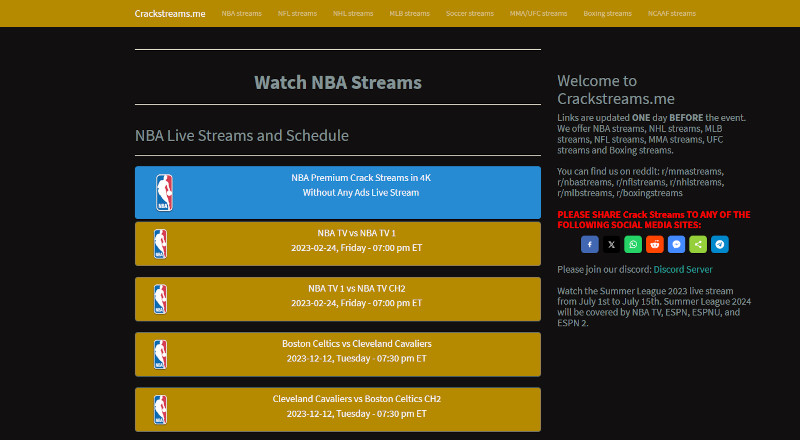Open NBA TV 1 vs NBA TV CH2 stream
This screenshot has width=800, height=440.
338,299
